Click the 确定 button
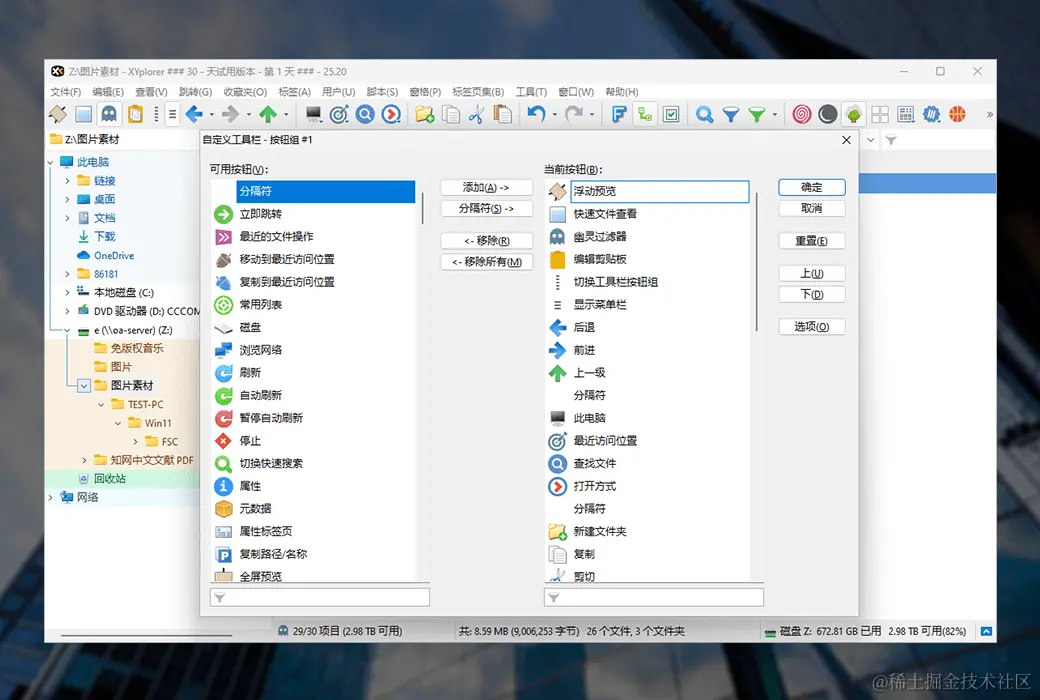Image resolution: width=1040 pixels, height=700 pixels. click(x=811, y=188)
